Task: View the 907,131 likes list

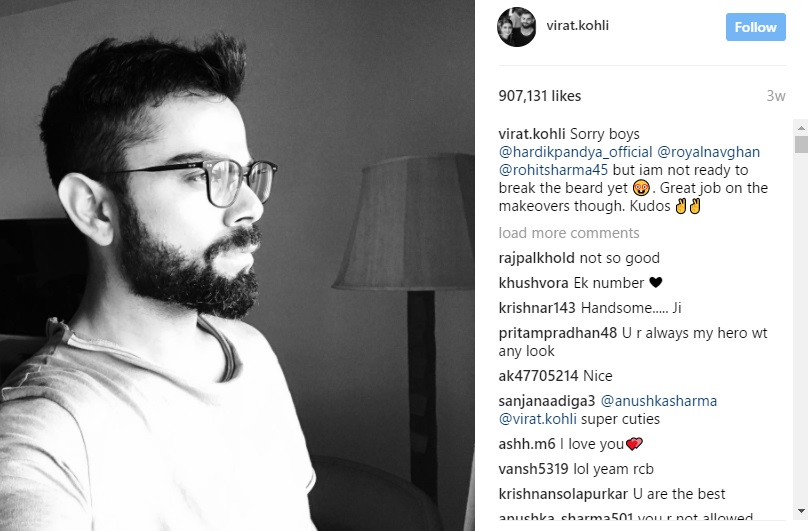Action: (x=540, y=96)
